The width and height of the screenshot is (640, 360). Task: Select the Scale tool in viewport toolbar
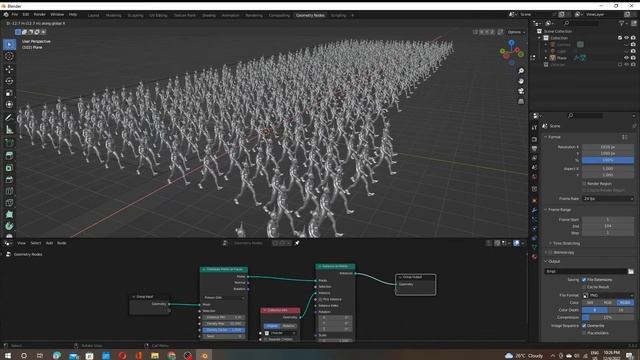pyautogui.click(x=9, y=93)
